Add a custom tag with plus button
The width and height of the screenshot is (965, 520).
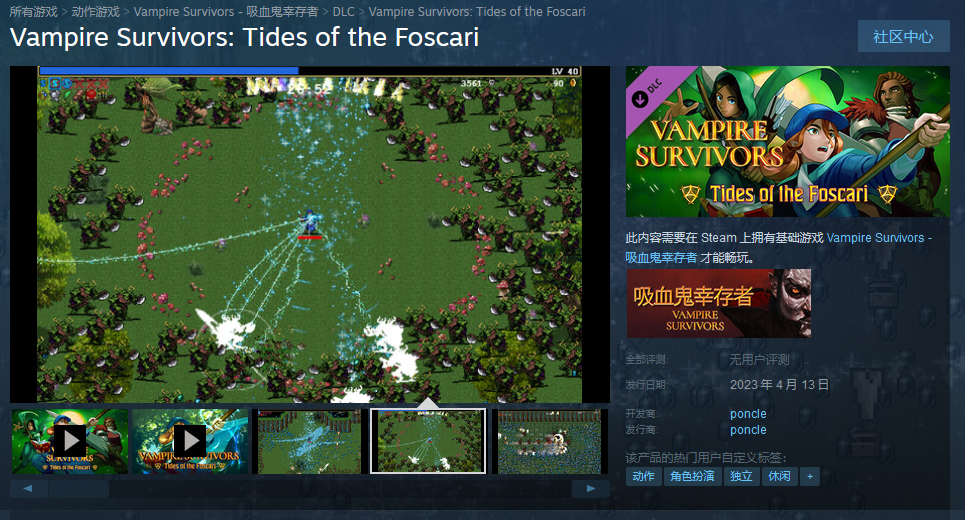809,476
